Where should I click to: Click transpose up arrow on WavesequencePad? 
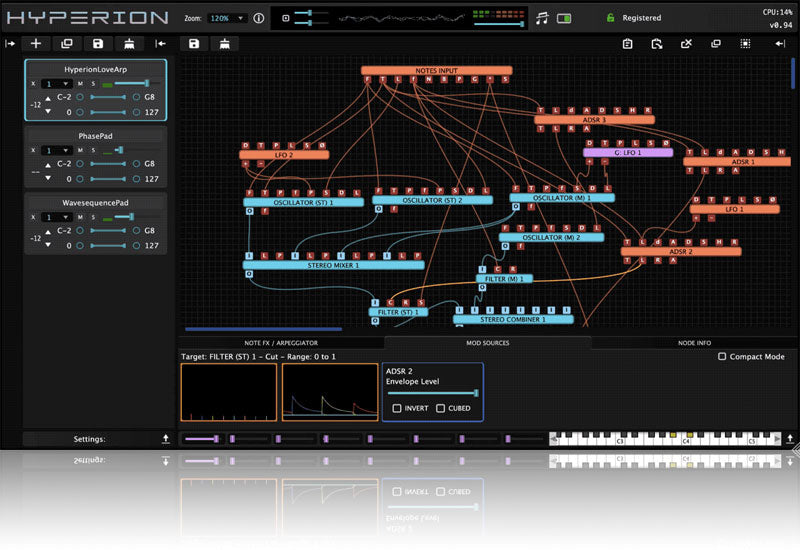(48, 232)
